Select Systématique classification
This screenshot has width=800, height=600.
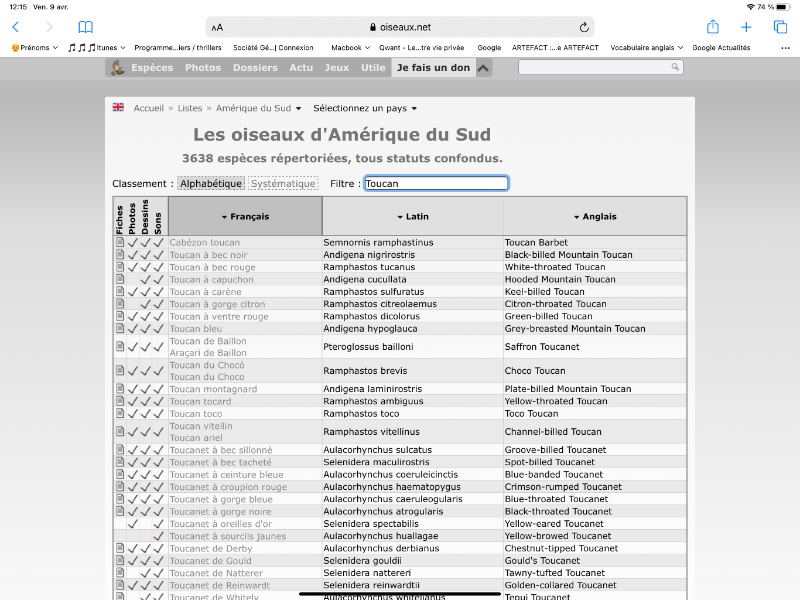tap(283, 183)
